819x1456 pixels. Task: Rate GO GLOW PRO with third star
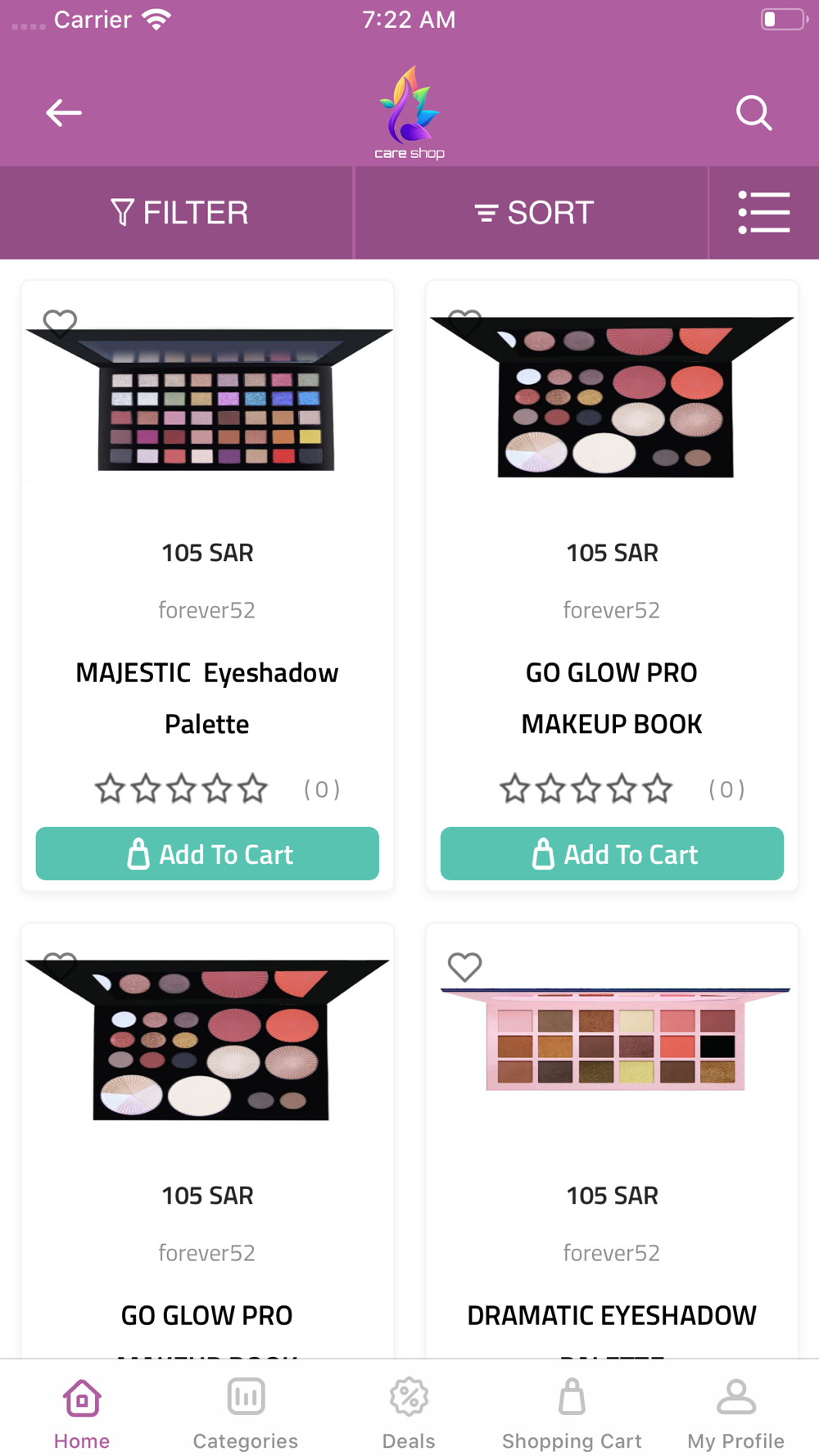pos(586,789)
